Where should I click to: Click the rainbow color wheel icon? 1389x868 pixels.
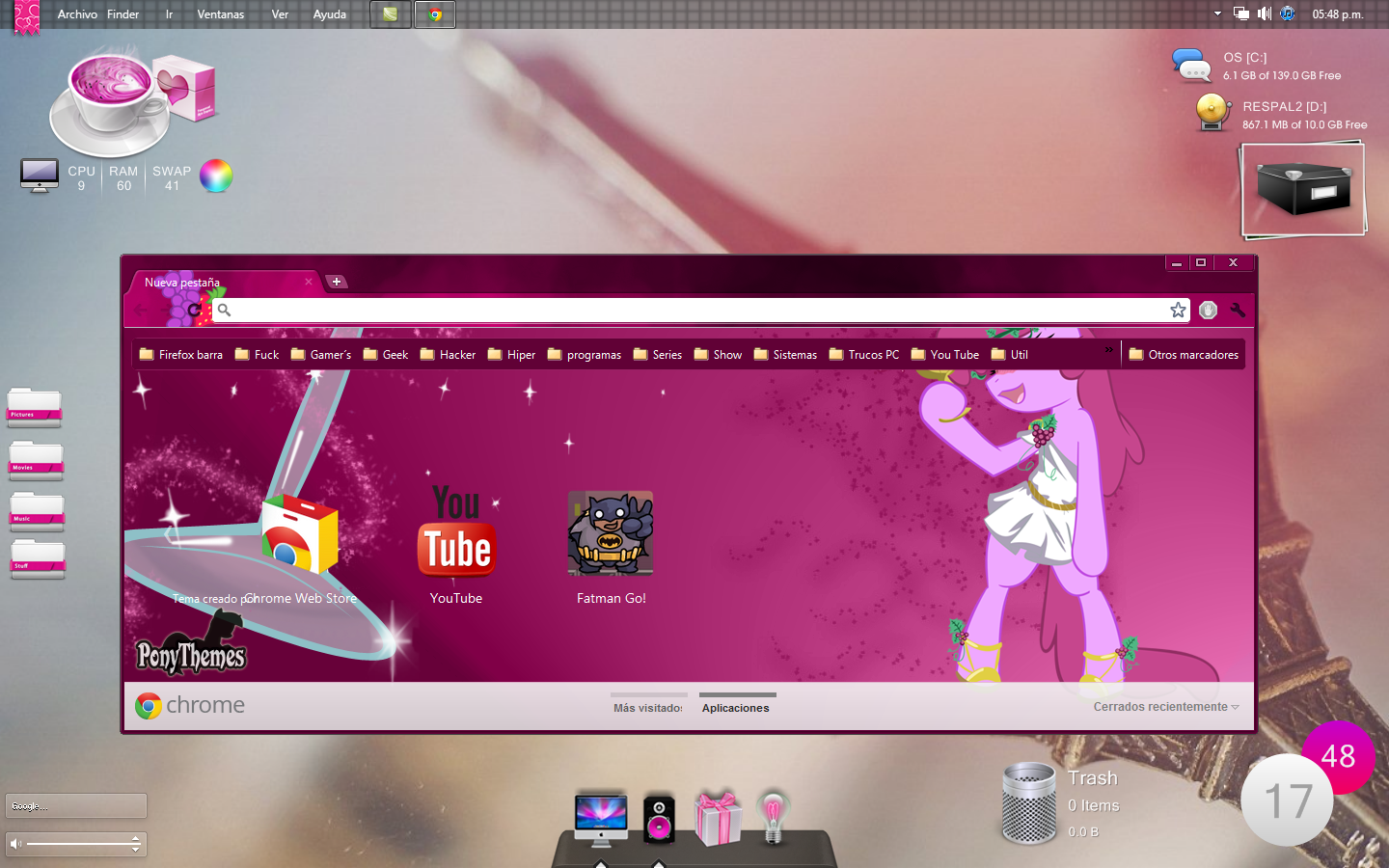point(216,176)
